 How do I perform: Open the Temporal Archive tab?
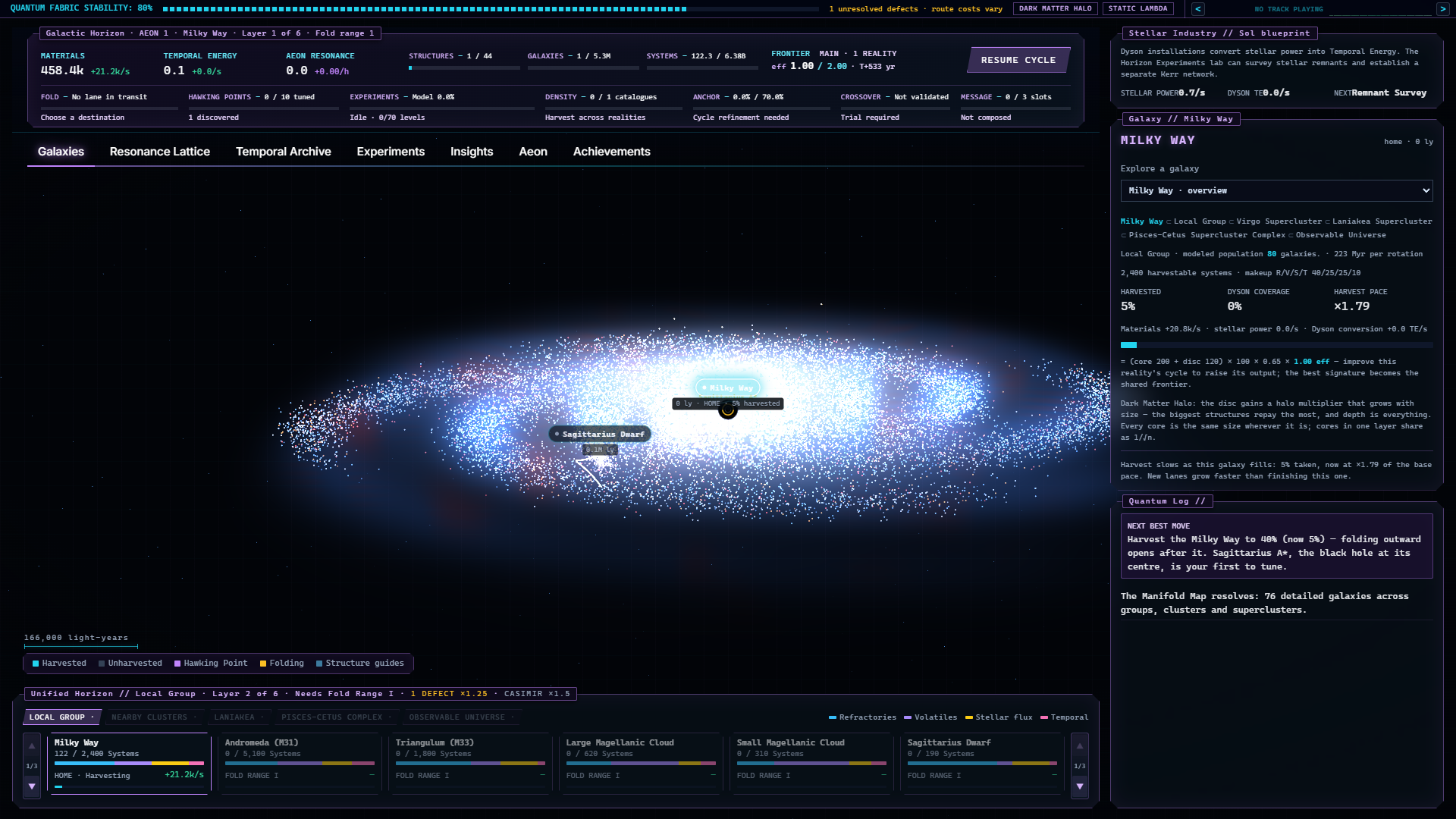click(284, 152)
